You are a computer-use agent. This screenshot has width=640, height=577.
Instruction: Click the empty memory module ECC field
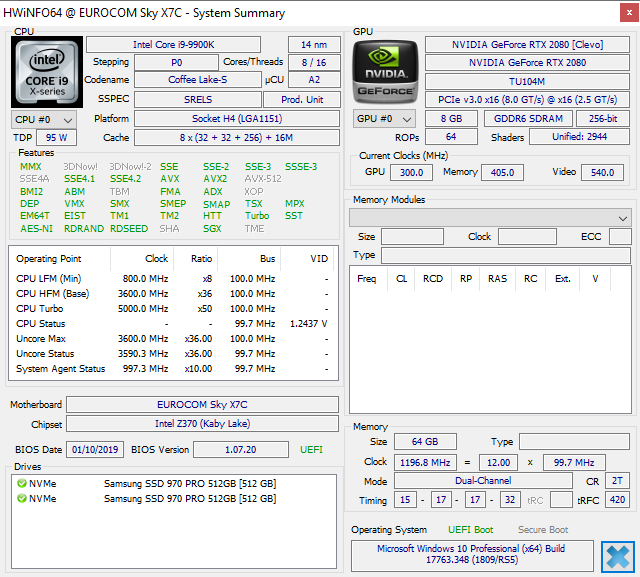point(620,237)
